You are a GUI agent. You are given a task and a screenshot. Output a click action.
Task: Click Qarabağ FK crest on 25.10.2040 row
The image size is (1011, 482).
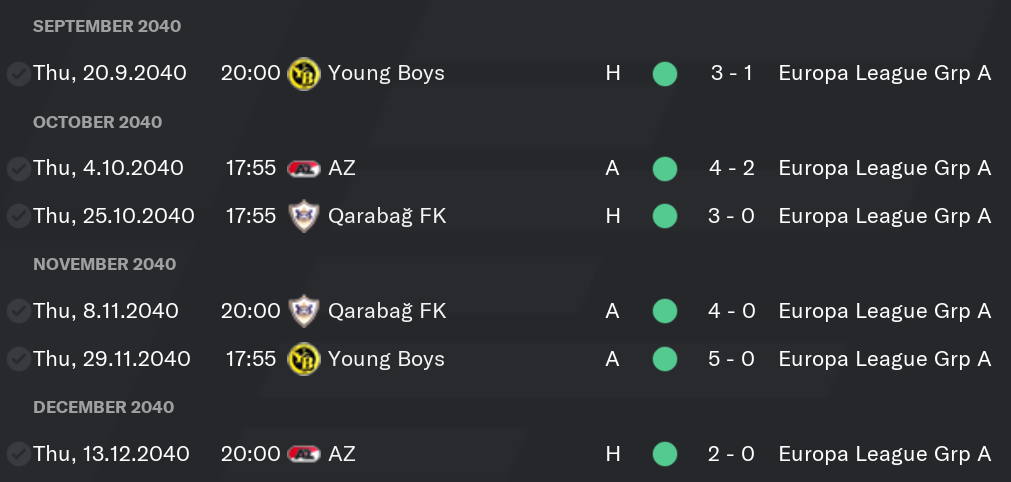pos(304,216)
